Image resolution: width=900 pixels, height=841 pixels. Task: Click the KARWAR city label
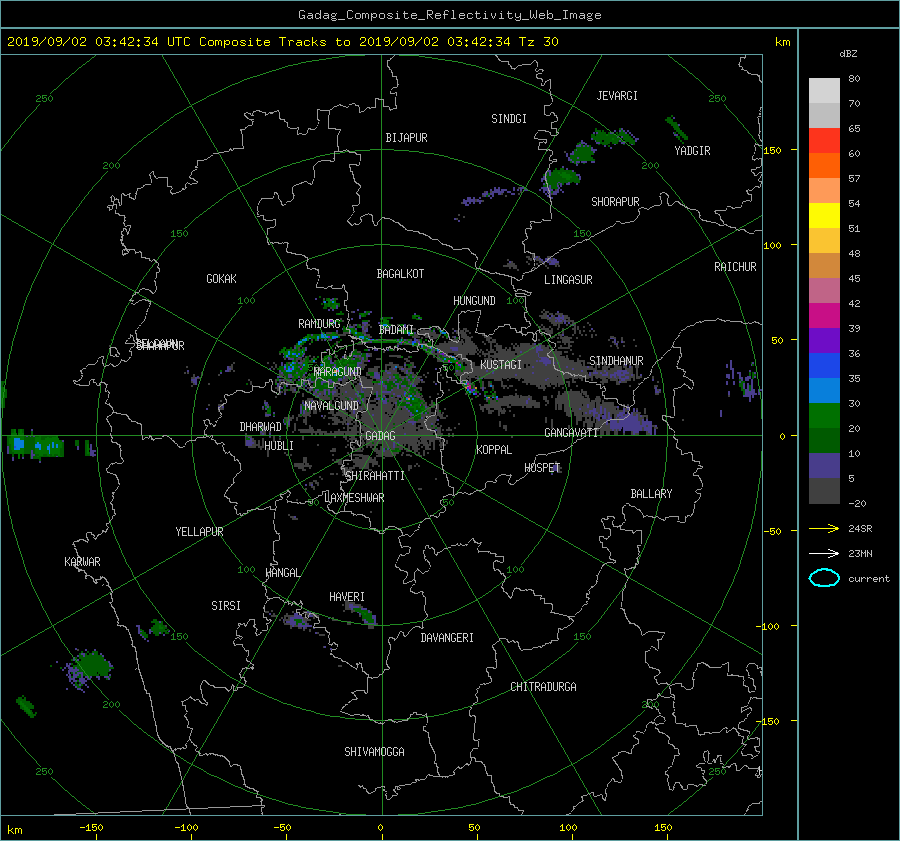tap(82, 562)
